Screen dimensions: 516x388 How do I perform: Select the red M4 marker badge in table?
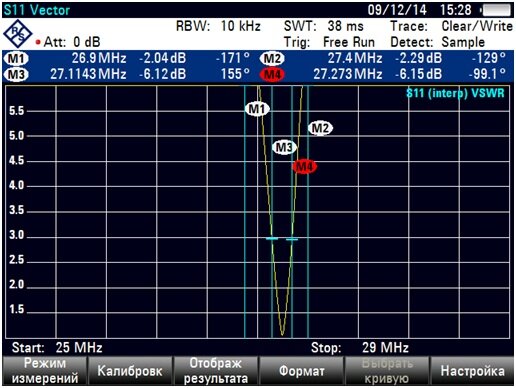point(272,74)
